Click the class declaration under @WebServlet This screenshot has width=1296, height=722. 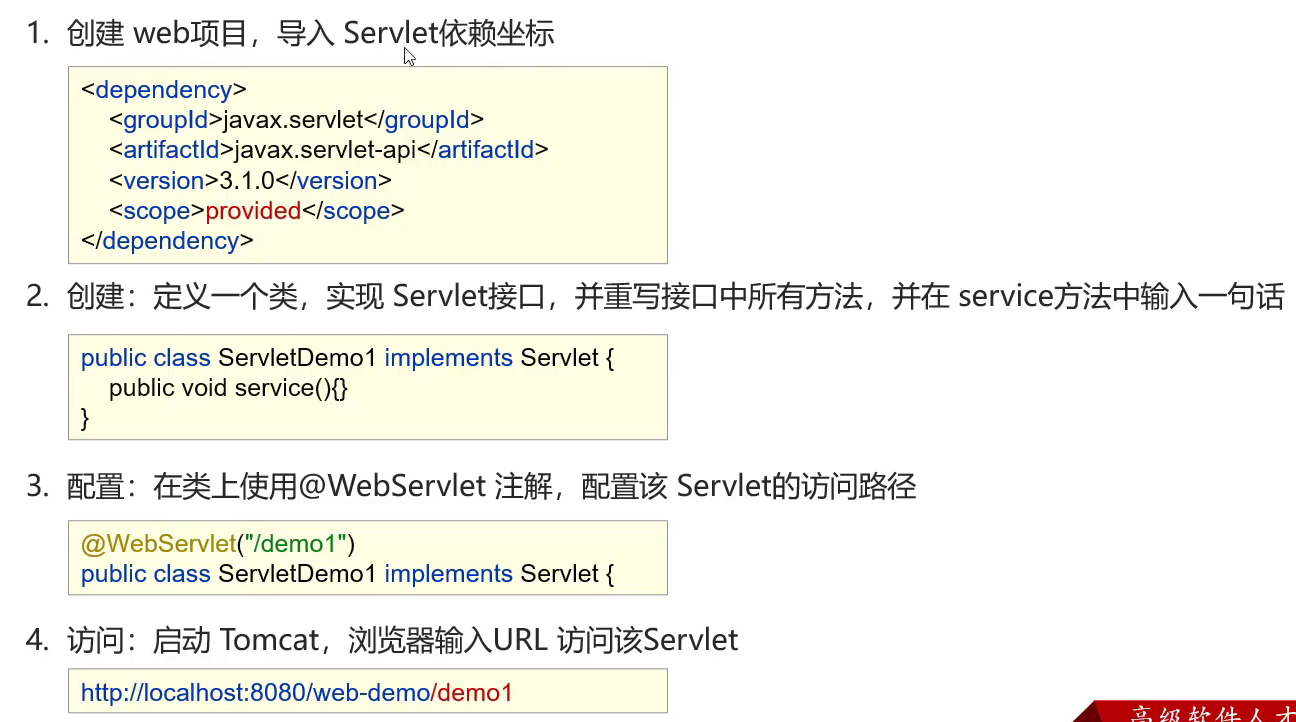(x=347, y=574)
